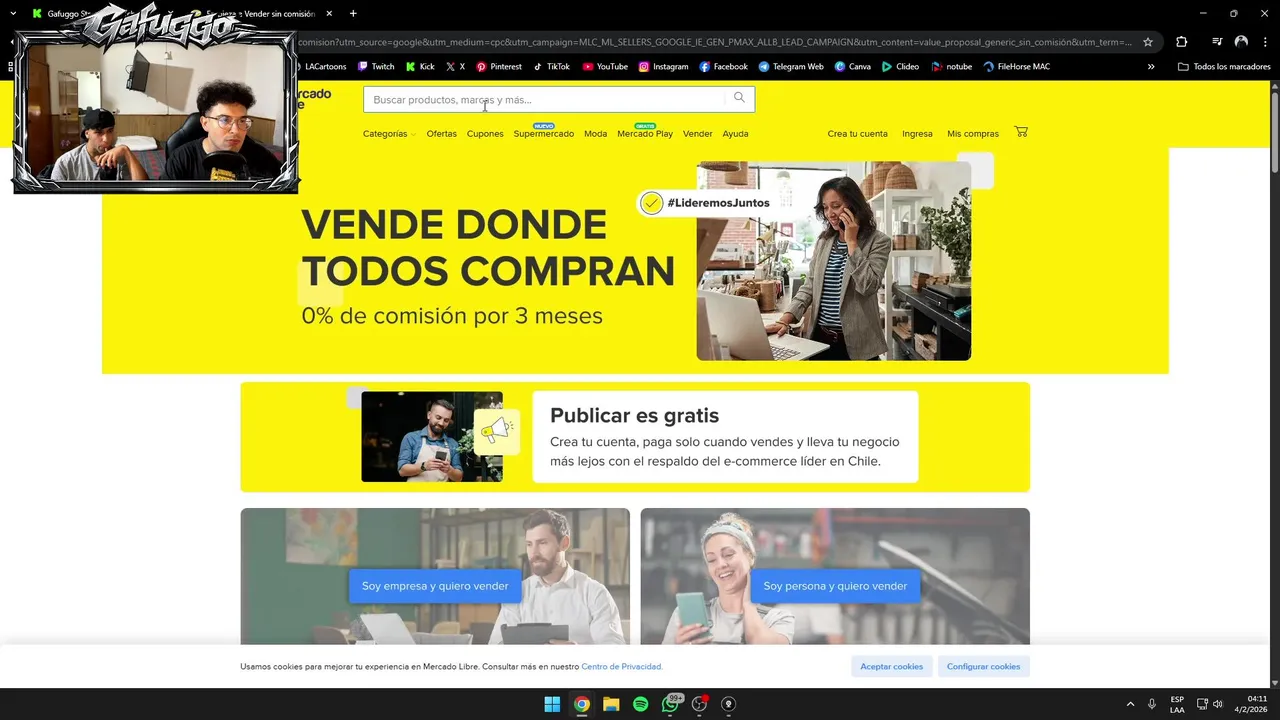Open Twitch bookmark
The width and height of the screenshot is (1280, 720).
tap(376, 67)
